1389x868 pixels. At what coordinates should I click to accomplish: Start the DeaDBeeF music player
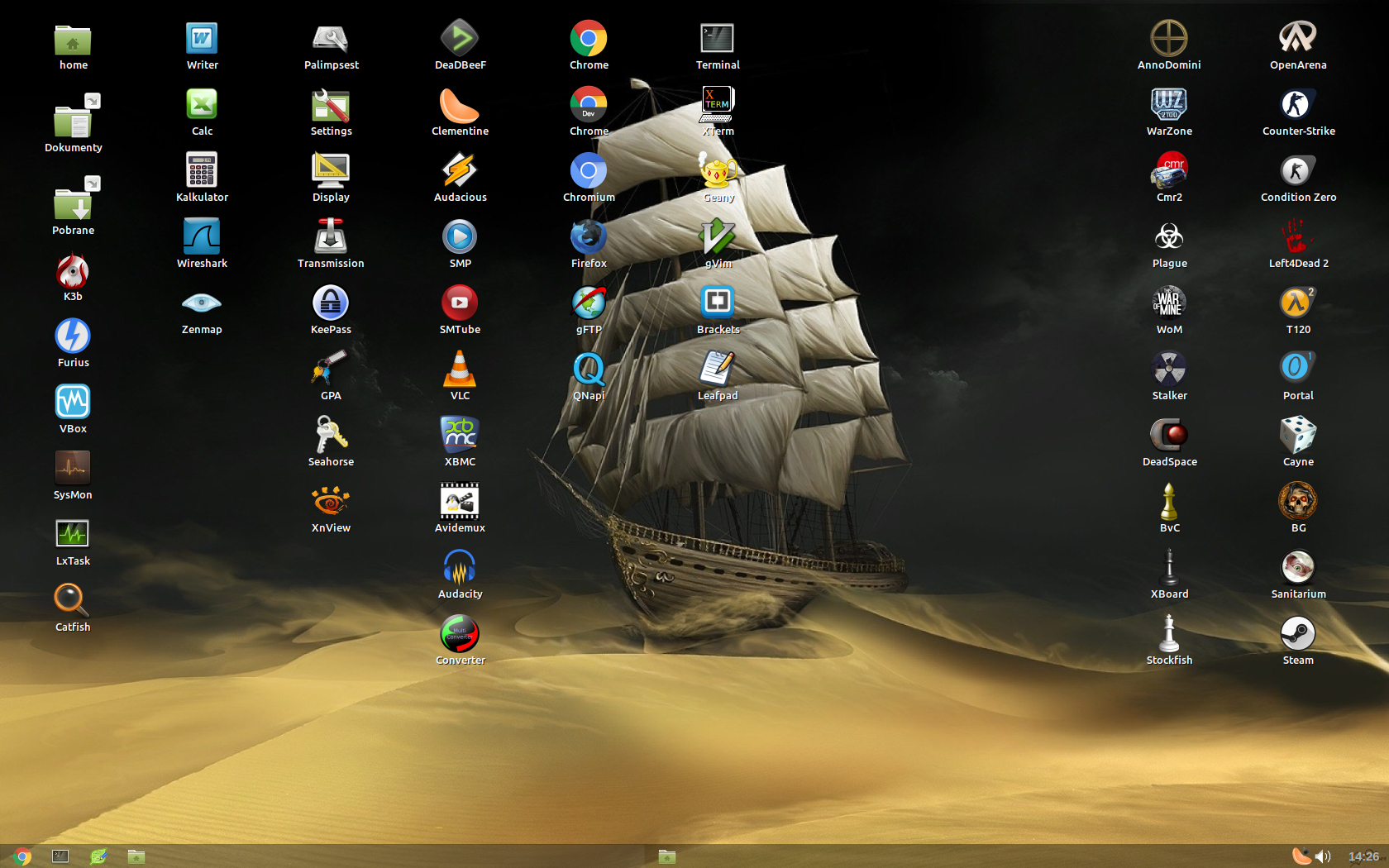click(x=460, y=39)
